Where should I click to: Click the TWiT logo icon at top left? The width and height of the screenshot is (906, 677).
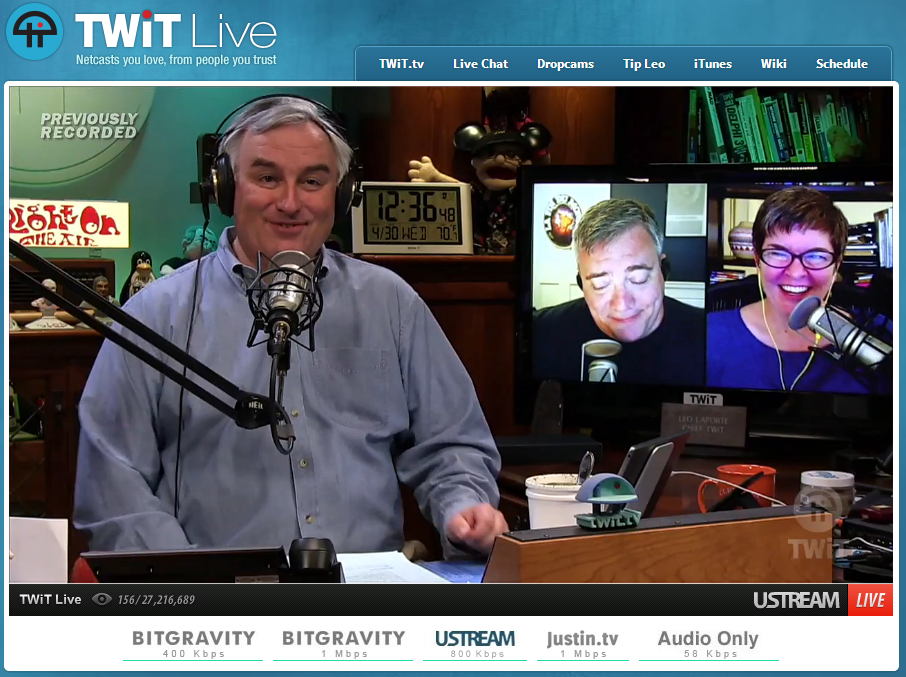tap(35, 32)
